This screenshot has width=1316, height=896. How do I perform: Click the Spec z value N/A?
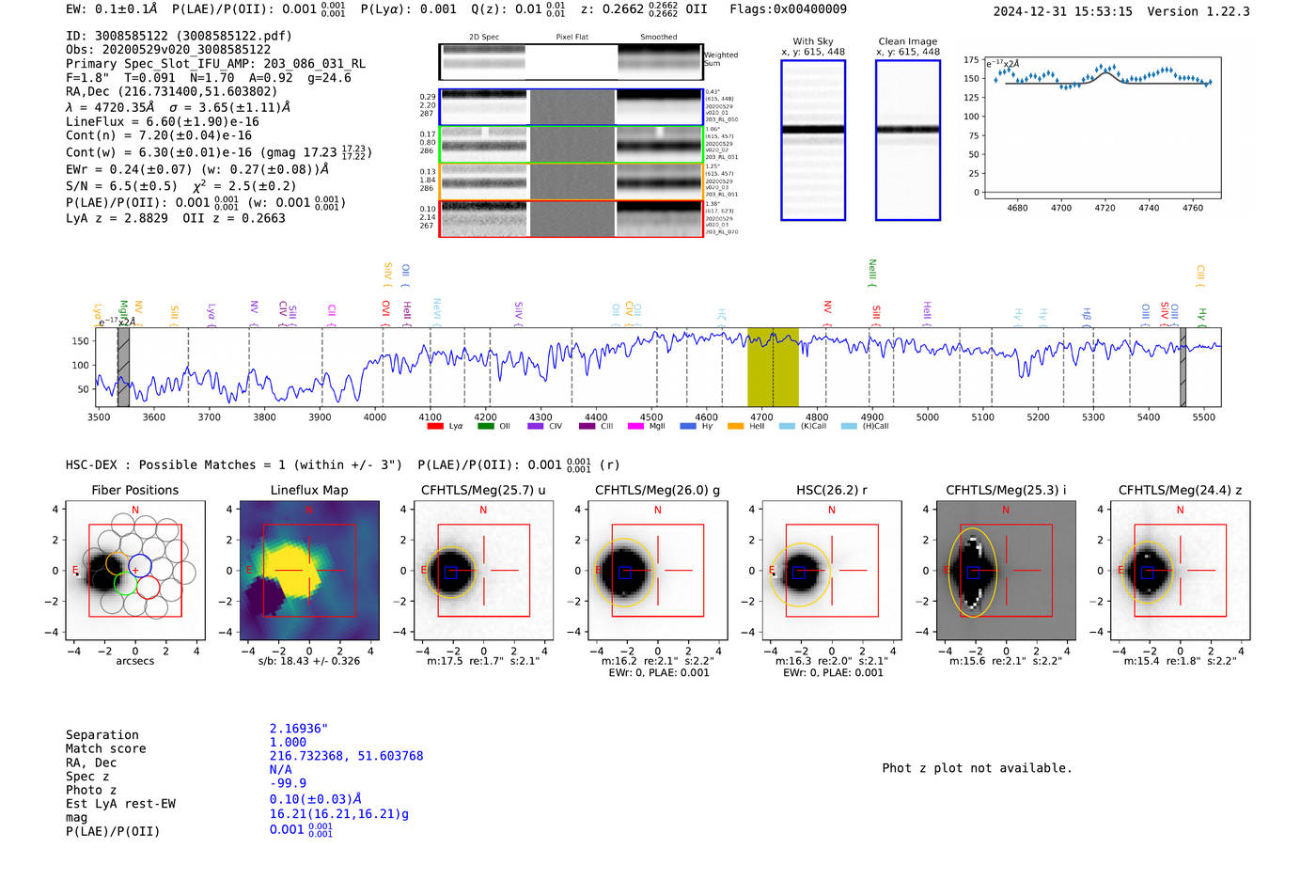coord(280,769)
